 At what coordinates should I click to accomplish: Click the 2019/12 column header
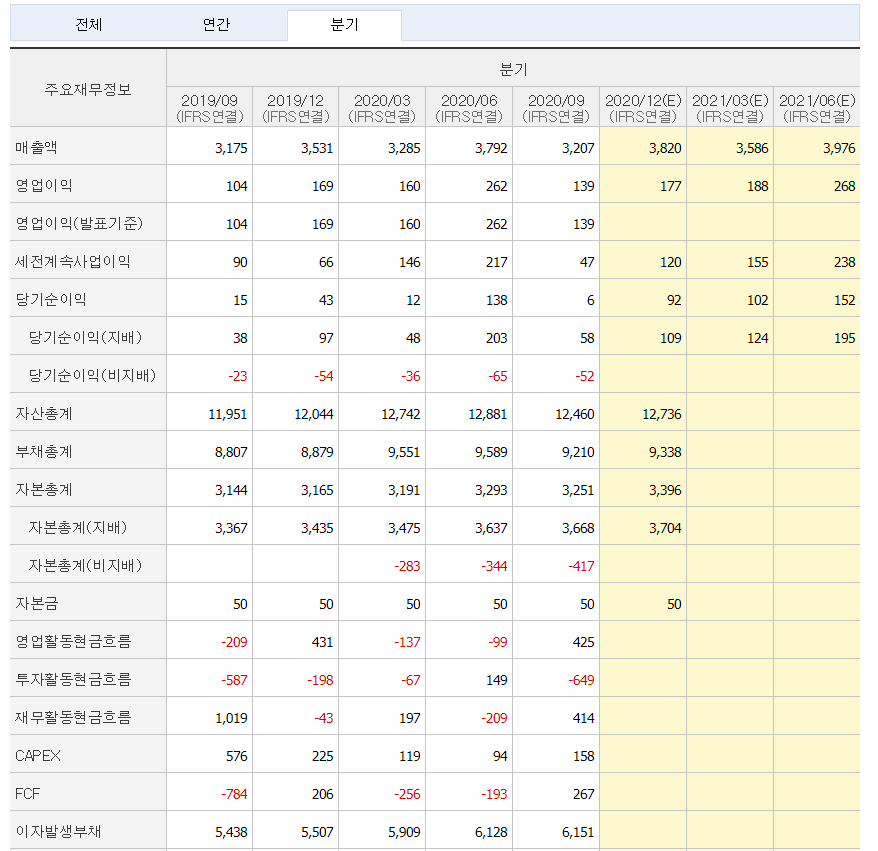[x=296, y=107]
